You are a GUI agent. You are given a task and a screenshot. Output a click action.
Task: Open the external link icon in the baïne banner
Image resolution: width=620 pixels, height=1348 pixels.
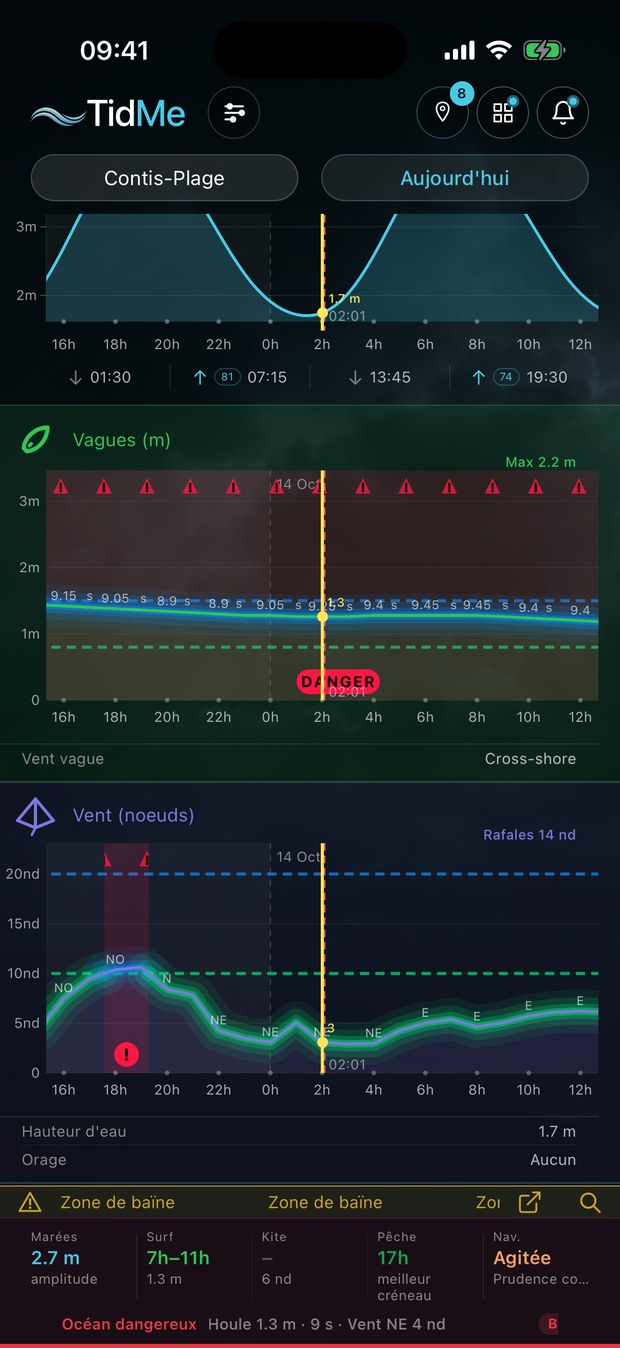[530, 1202]
